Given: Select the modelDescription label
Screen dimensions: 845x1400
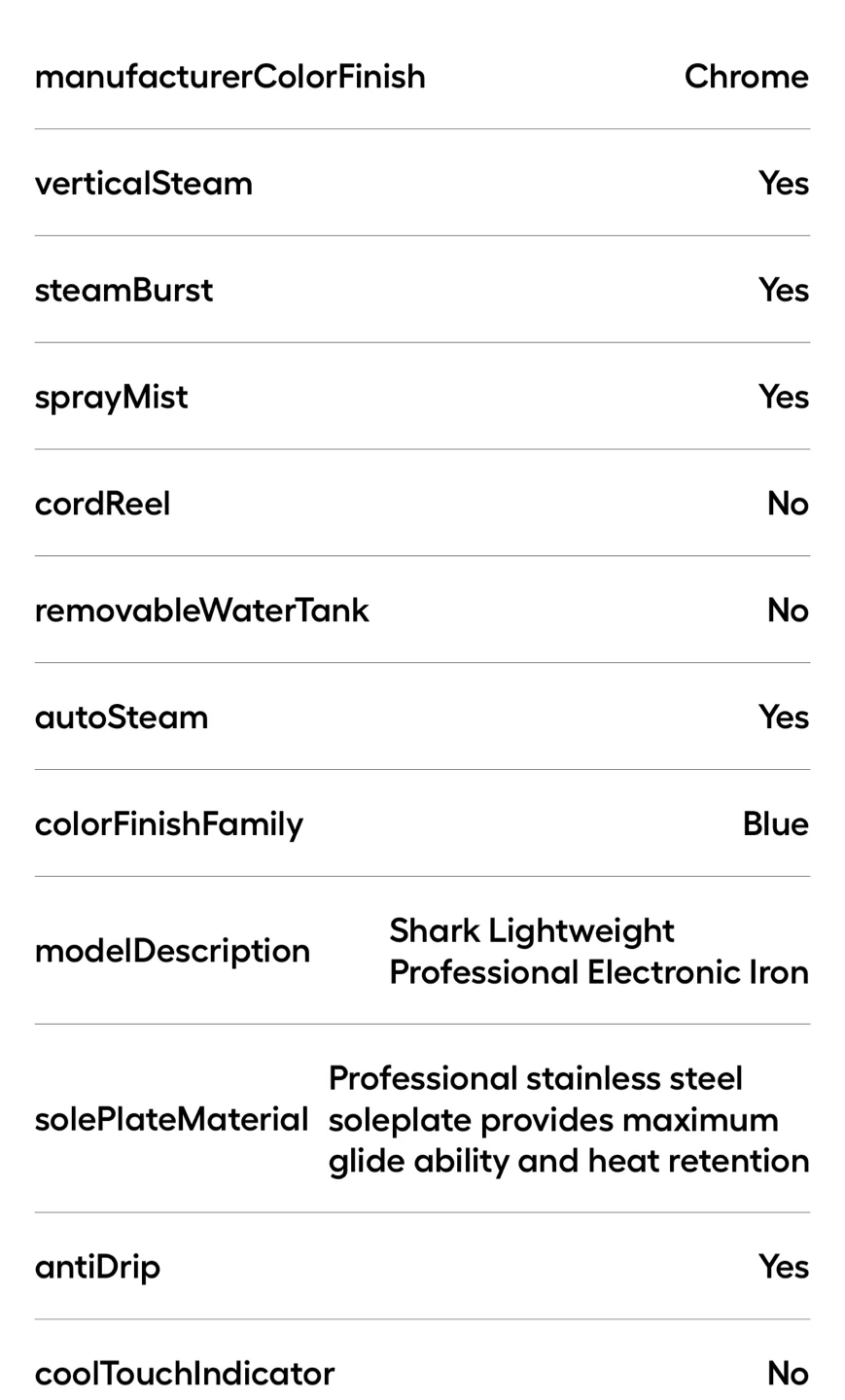Looking at the screenshot, I should pos(173,952).
